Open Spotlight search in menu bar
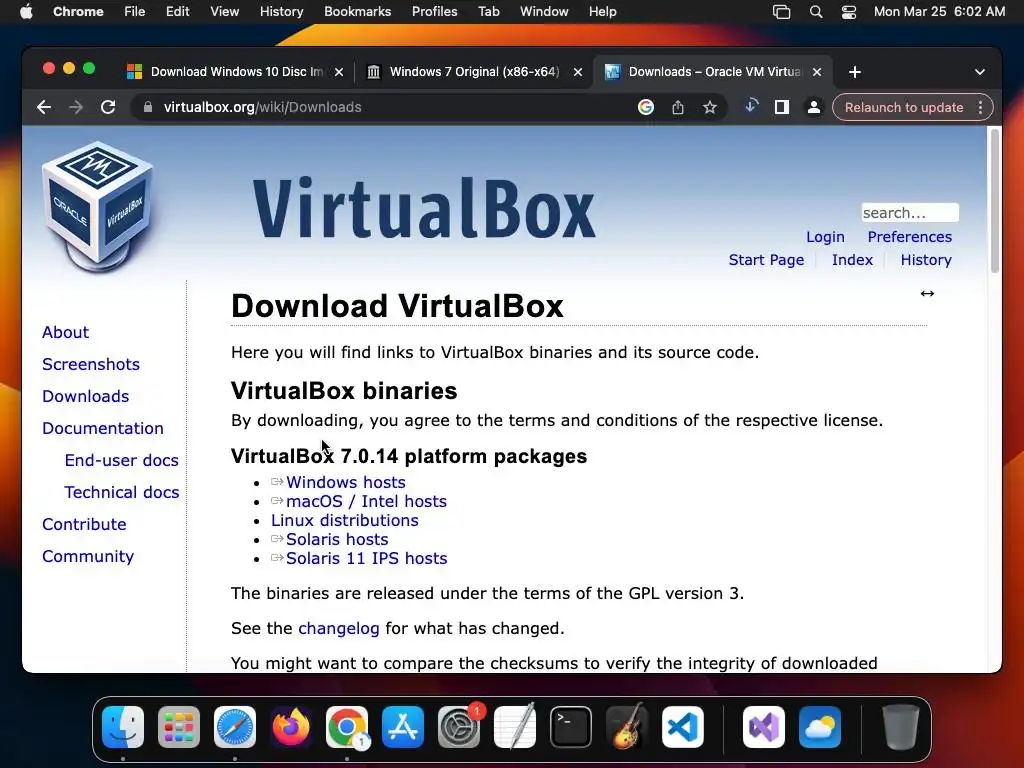 click(x=816, y=12)
